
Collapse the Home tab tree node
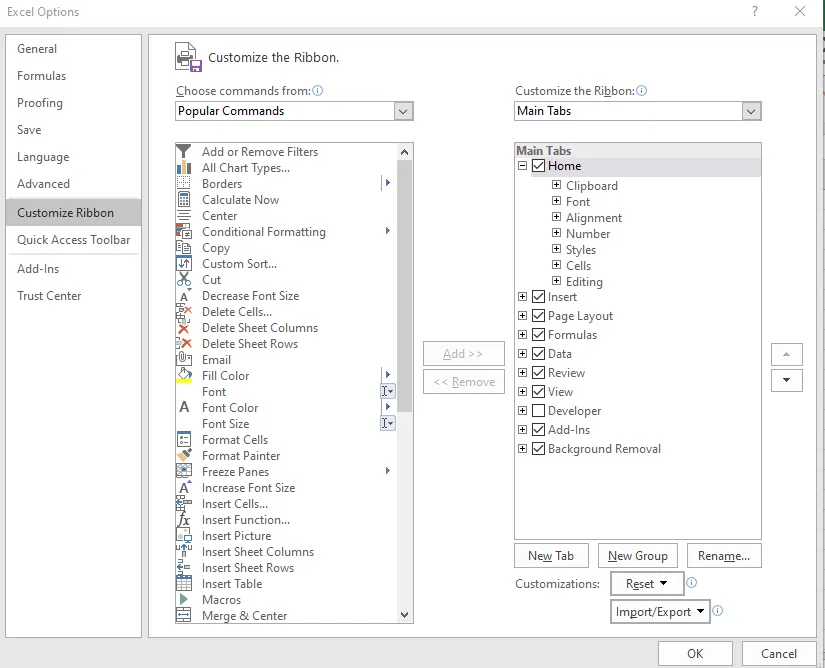[522, 166]
